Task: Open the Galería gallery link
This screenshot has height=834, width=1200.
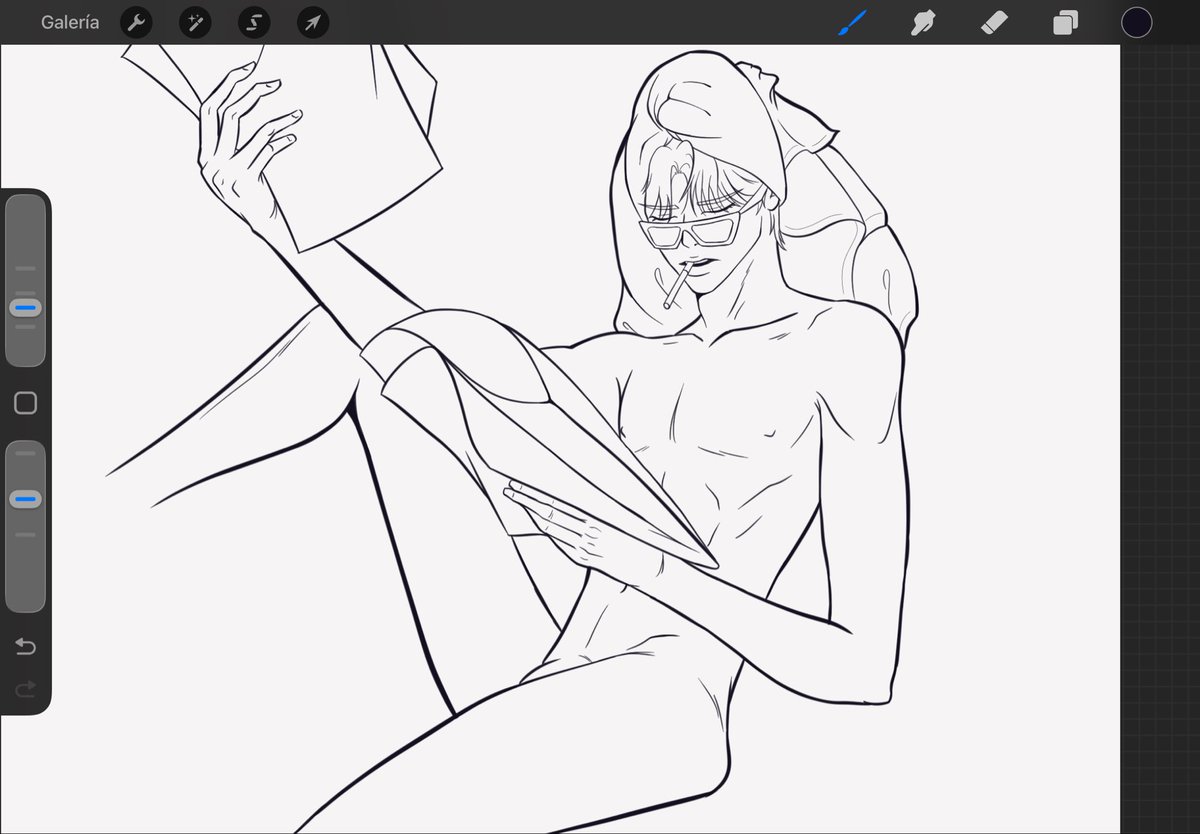Action: point(70,22)
